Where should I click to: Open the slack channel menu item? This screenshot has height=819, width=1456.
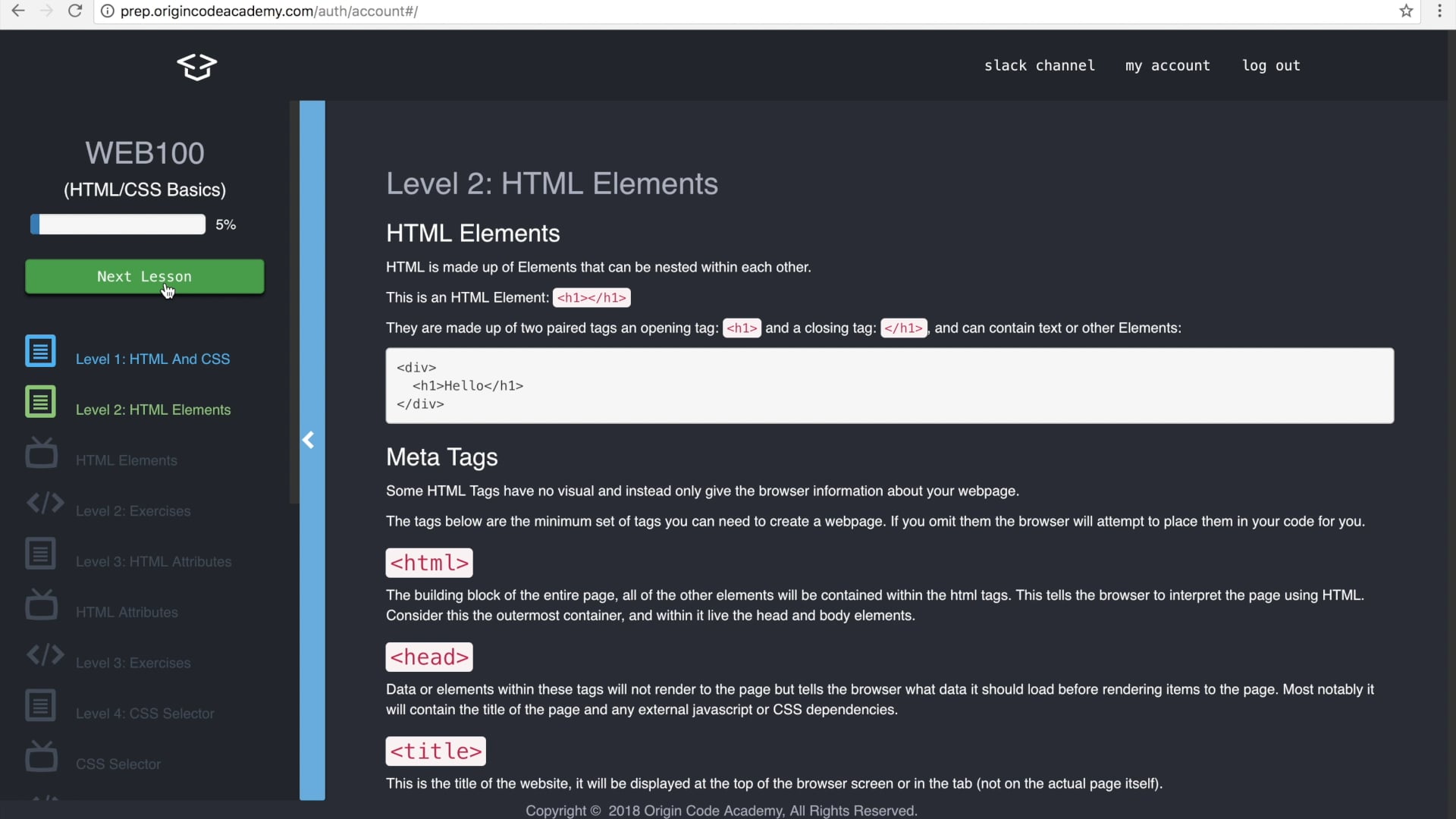point(1040,65)
